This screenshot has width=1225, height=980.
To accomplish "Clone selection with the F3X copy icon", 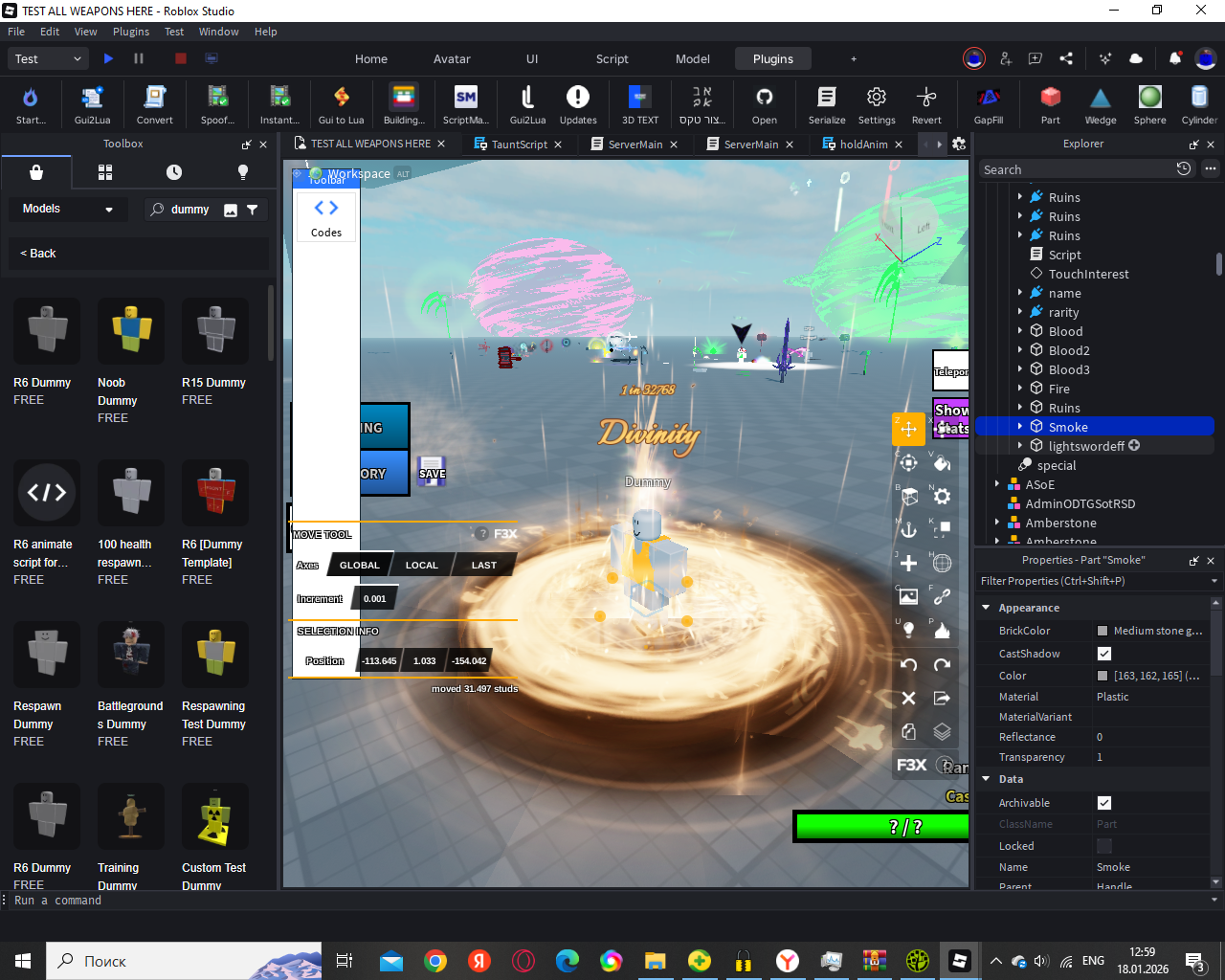I will click(x=909, y=732).
